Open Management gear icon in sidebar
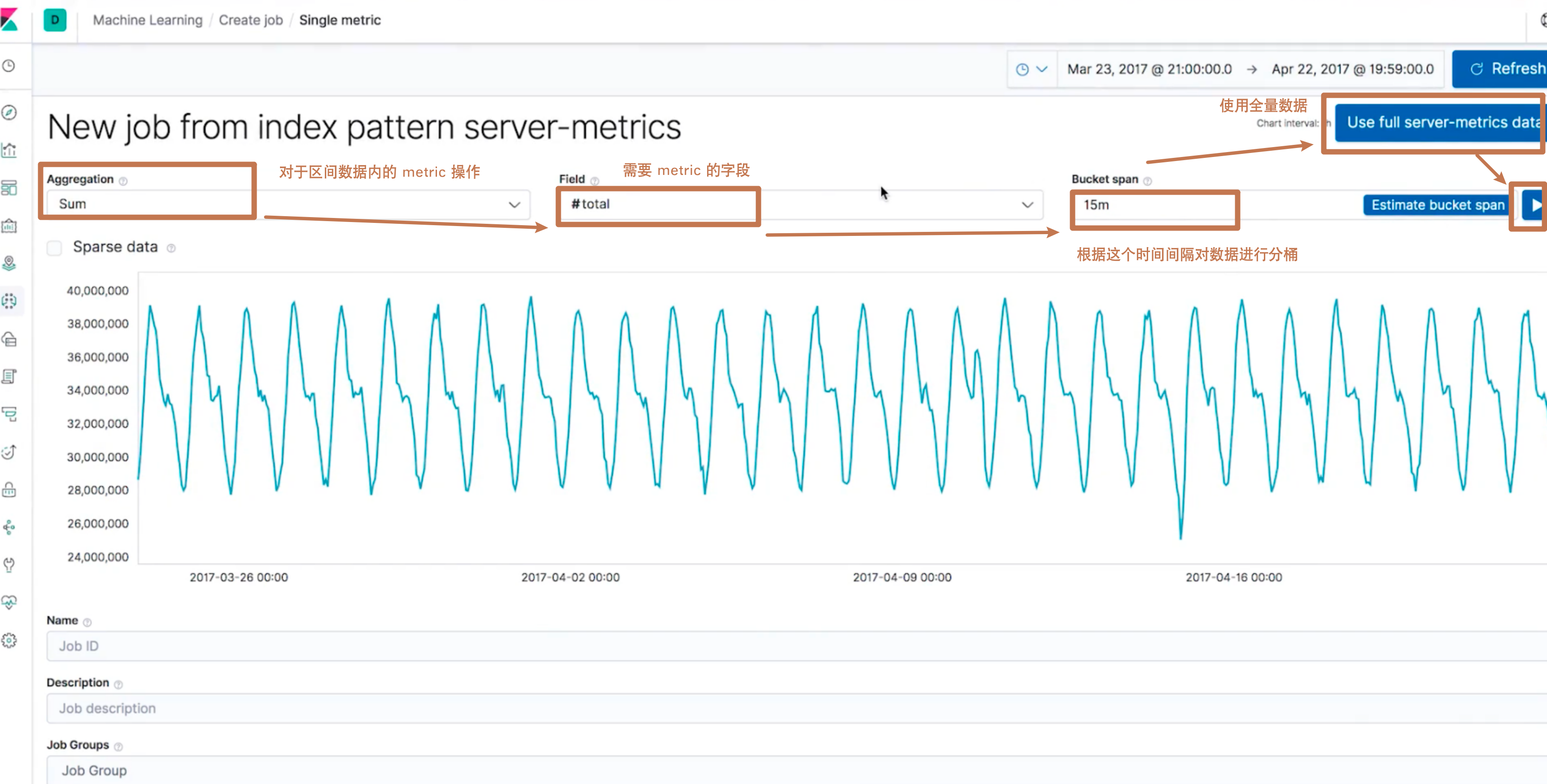This screenshot has width=1547, height=784. tap(9, 640)
